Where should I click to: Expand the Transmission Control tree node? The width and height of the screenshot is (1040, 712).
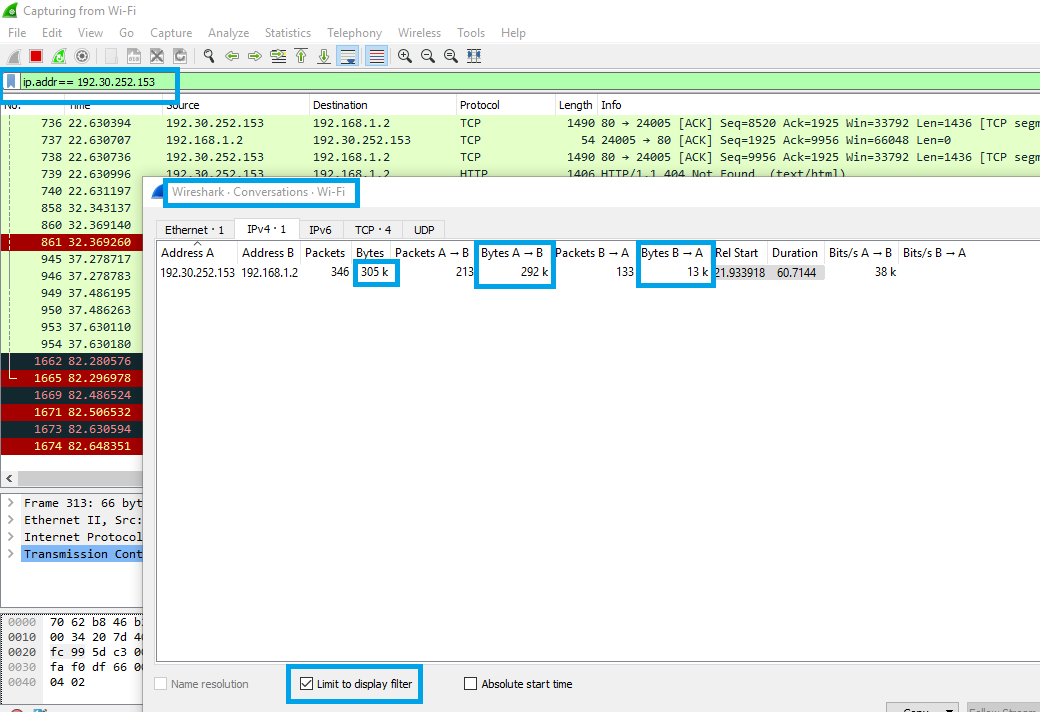(x=11, y=553)
